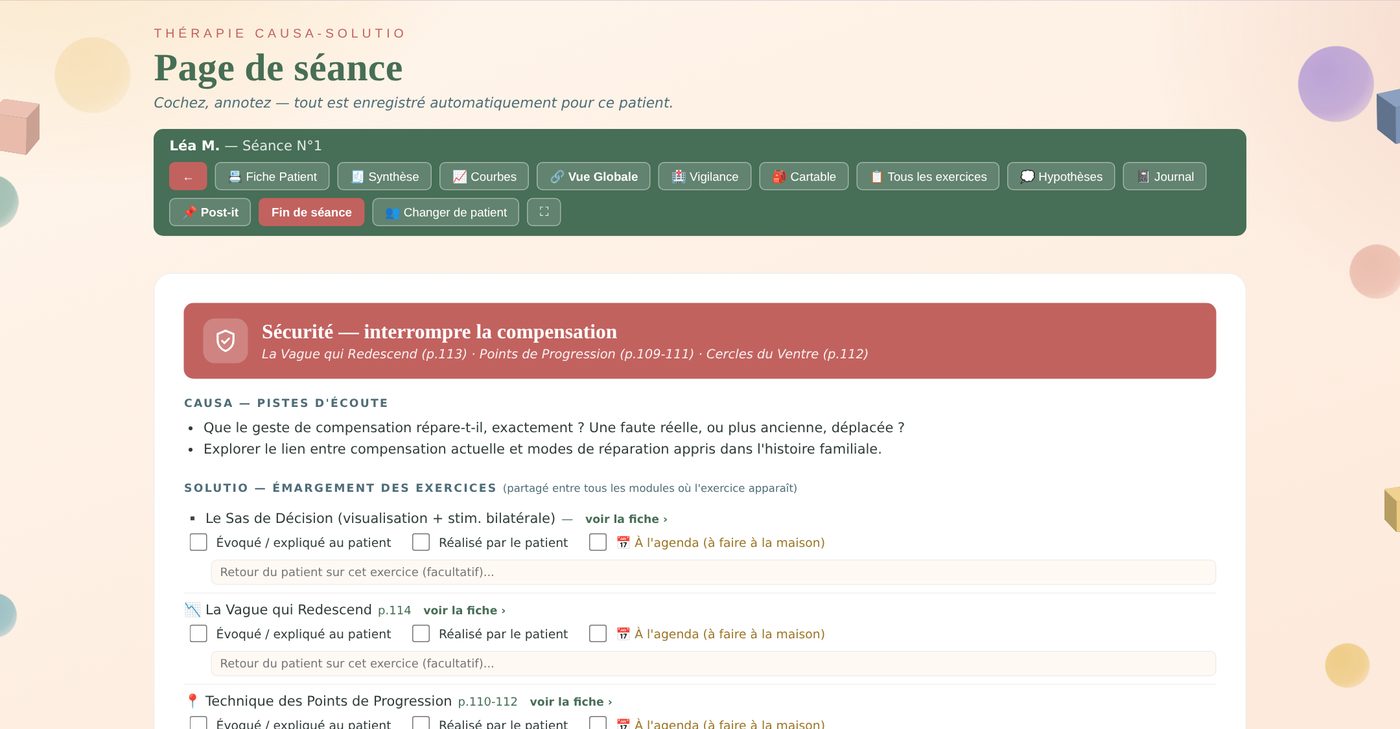Check Évoqué / expliqué for La Vague qui Redescend
The image size is (1400, 729).
pyautogui.click(x=198, y=633)
